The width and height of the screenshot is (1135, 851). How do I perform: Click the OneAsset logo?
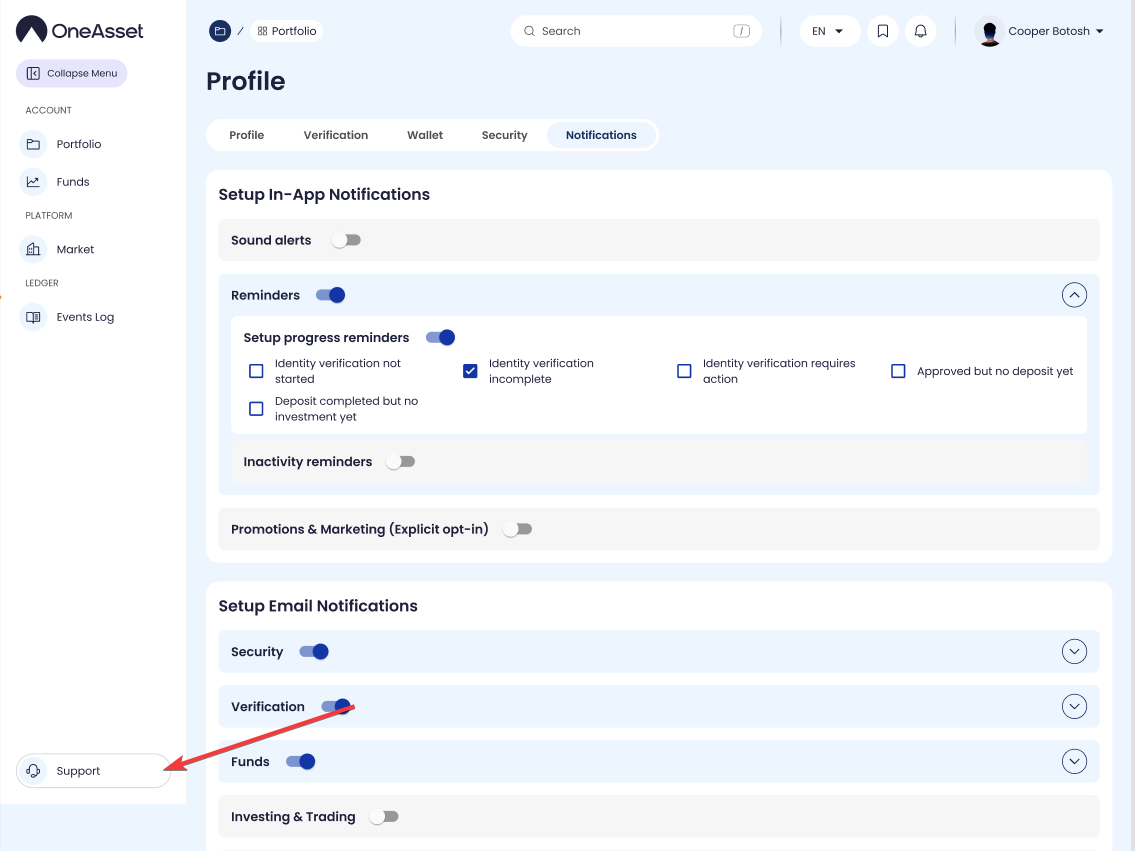[x=80, y=31]
